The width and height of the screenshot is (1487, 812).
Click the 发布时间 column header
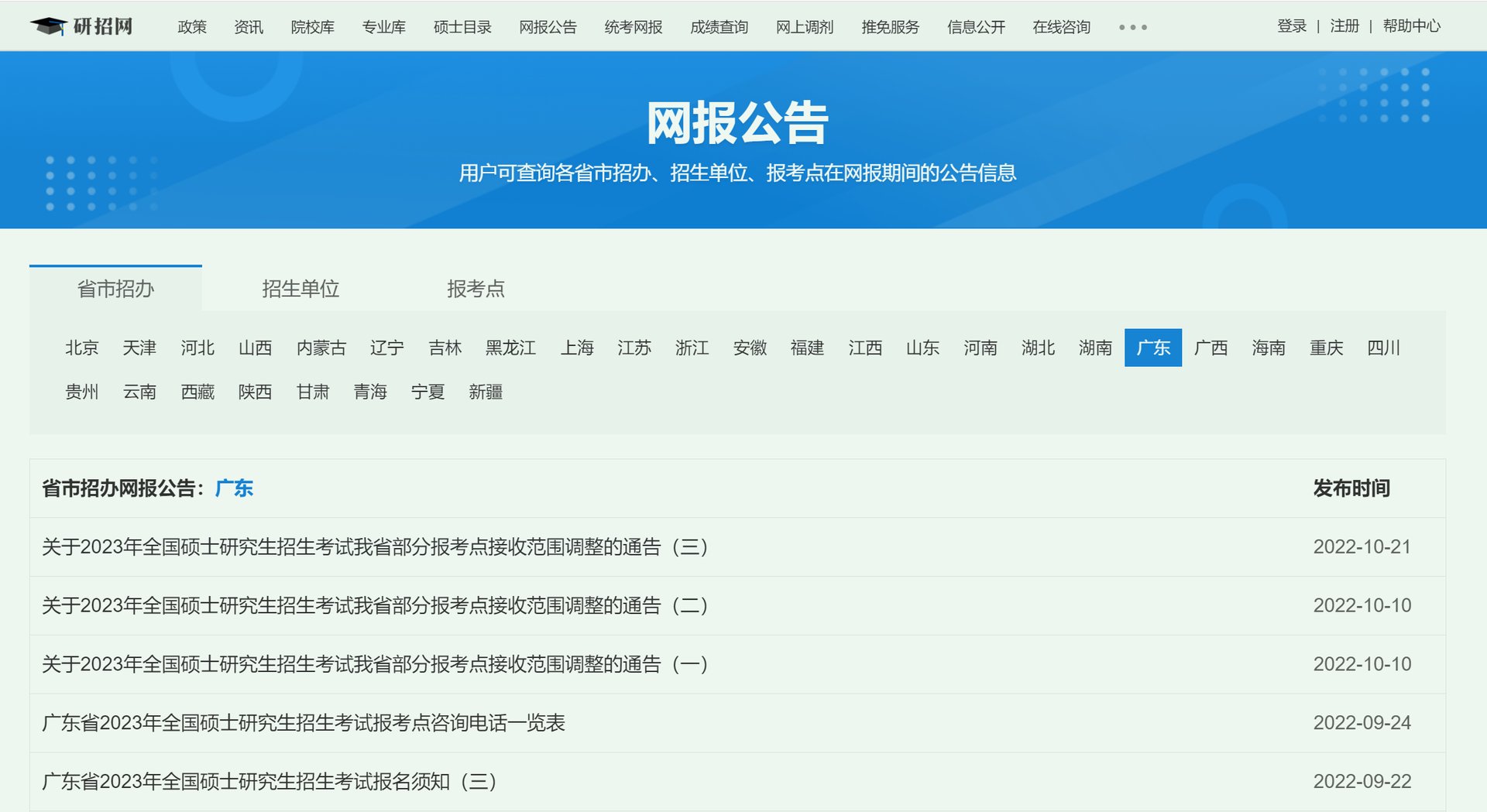(1351, 488)
